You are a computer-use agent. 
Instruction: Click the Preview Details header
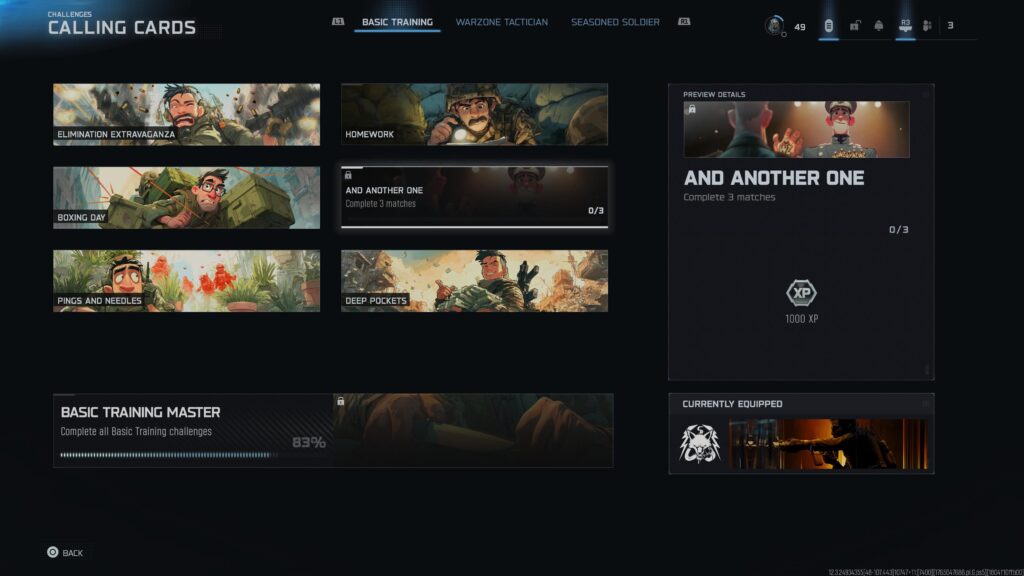(714, 95)
